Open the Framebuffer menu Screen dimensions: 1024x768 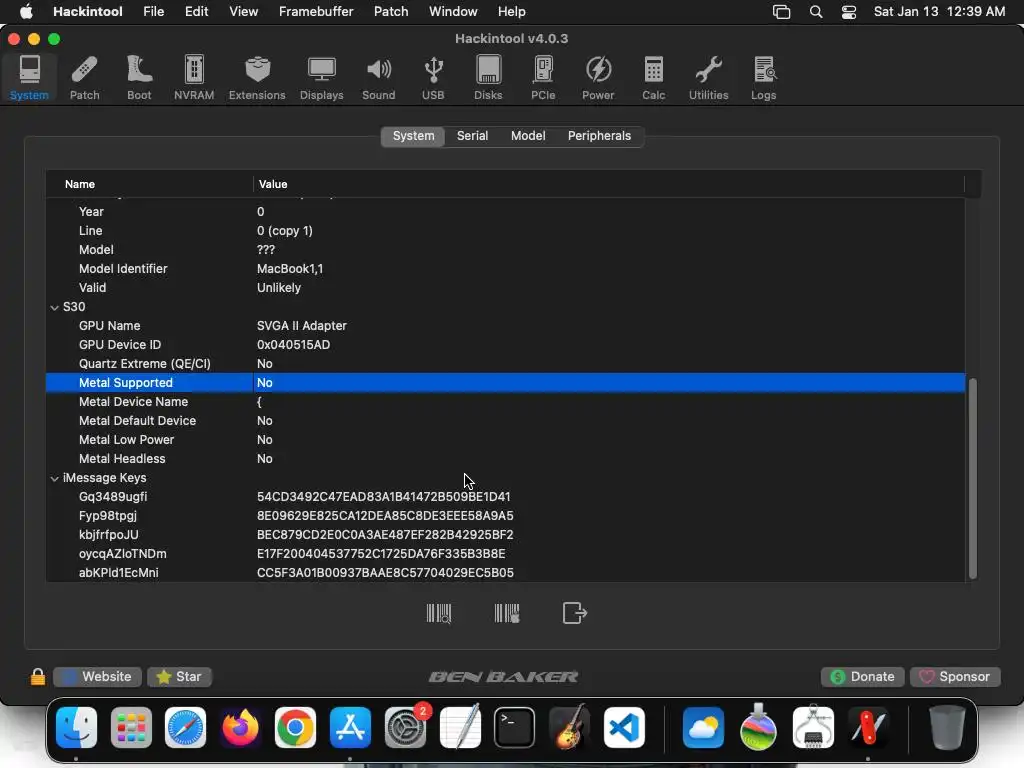pyautogui.click(x=316, y=12)
